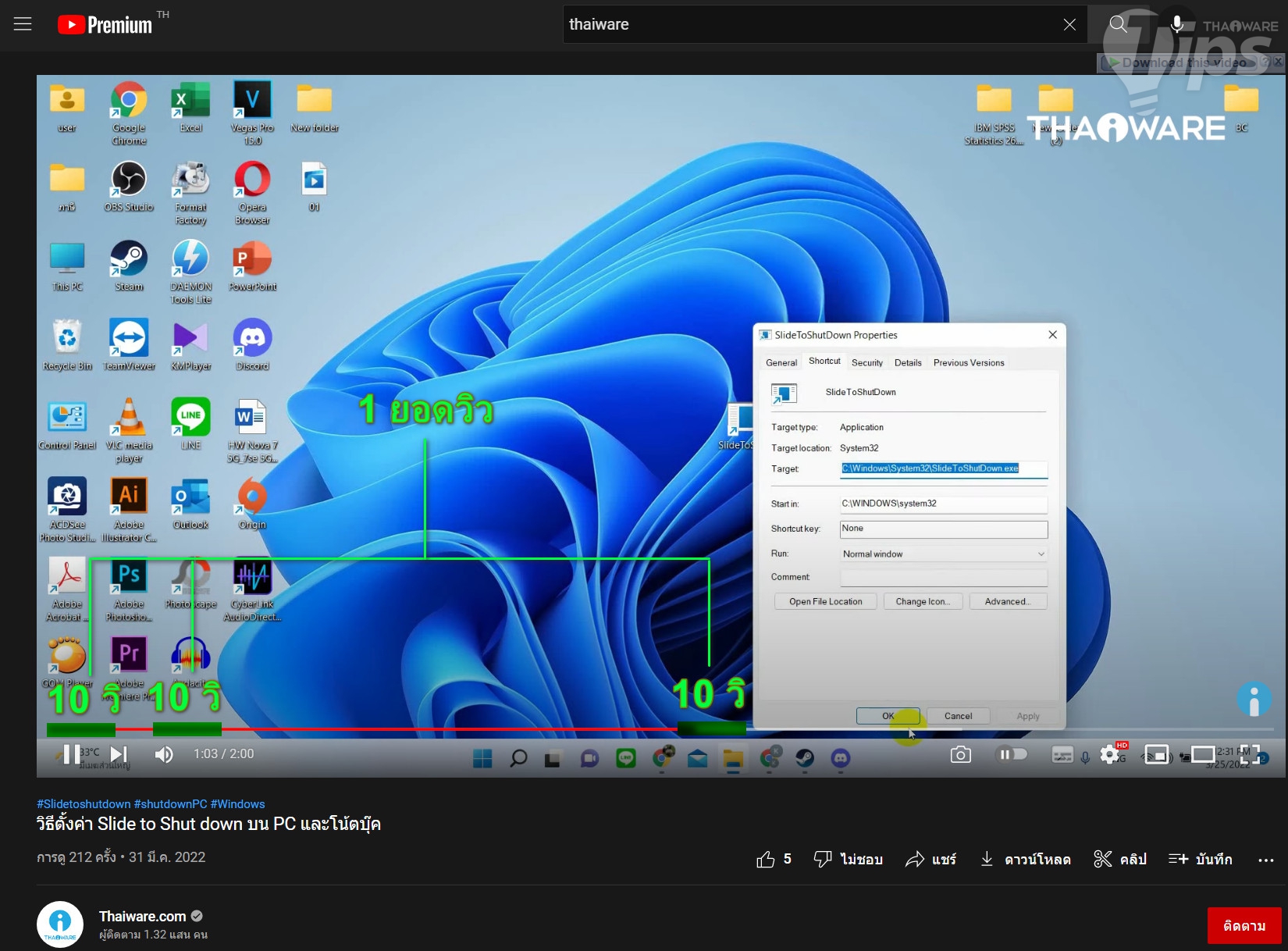
Task: Enter fullscreen mode
Action: pos(1250,754)
